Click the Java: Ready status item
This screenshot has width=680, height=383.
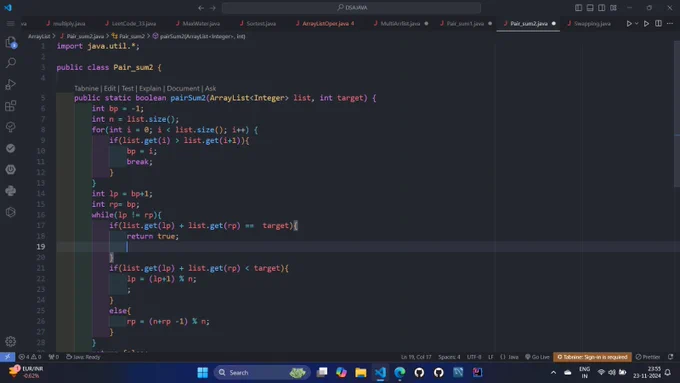tap(83, 357)
